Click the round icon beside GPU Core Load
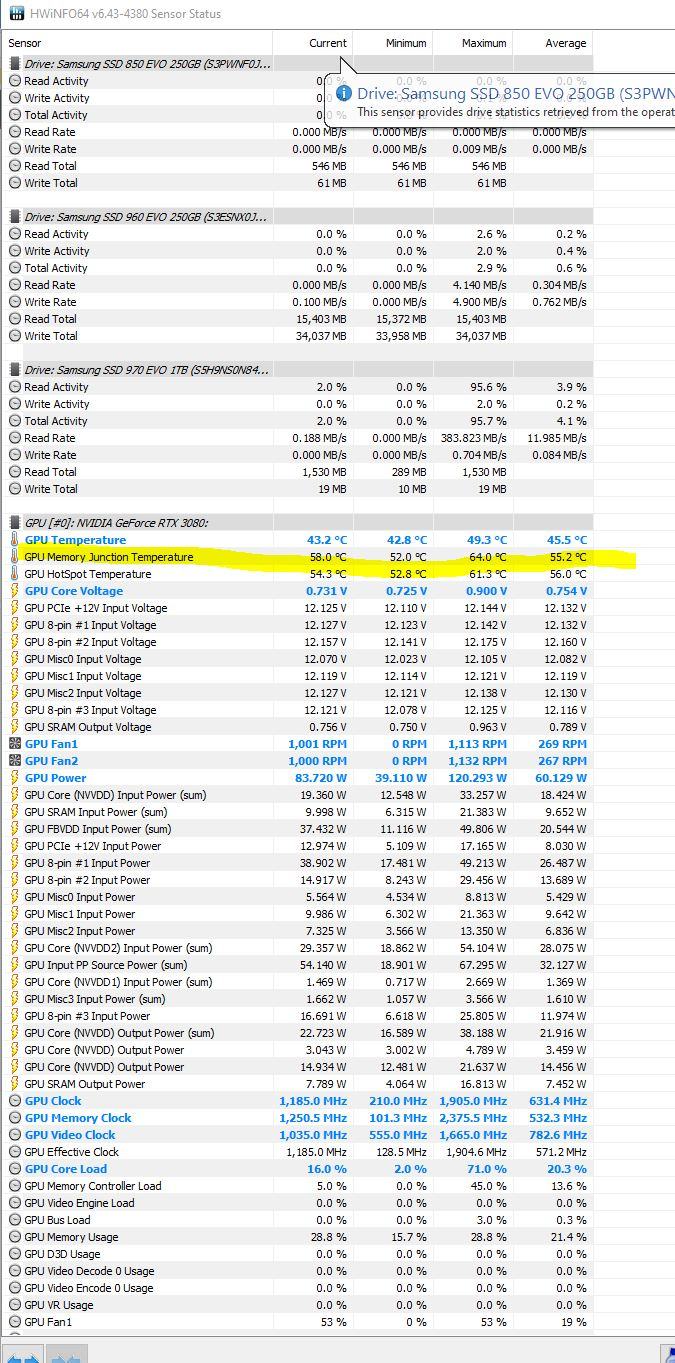Viewport: 675px width, 1363px height. [x=15, y=1169]
